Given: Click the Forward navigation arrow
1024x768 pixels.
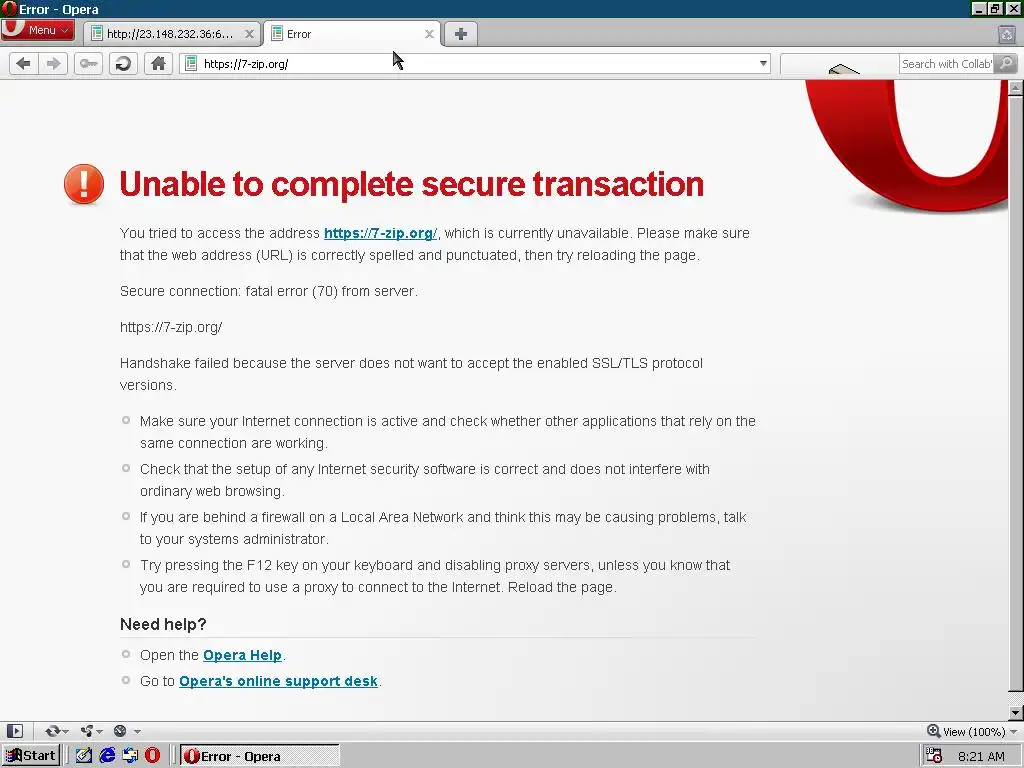Looking at the screenshot, I should (x=54, y=63).
